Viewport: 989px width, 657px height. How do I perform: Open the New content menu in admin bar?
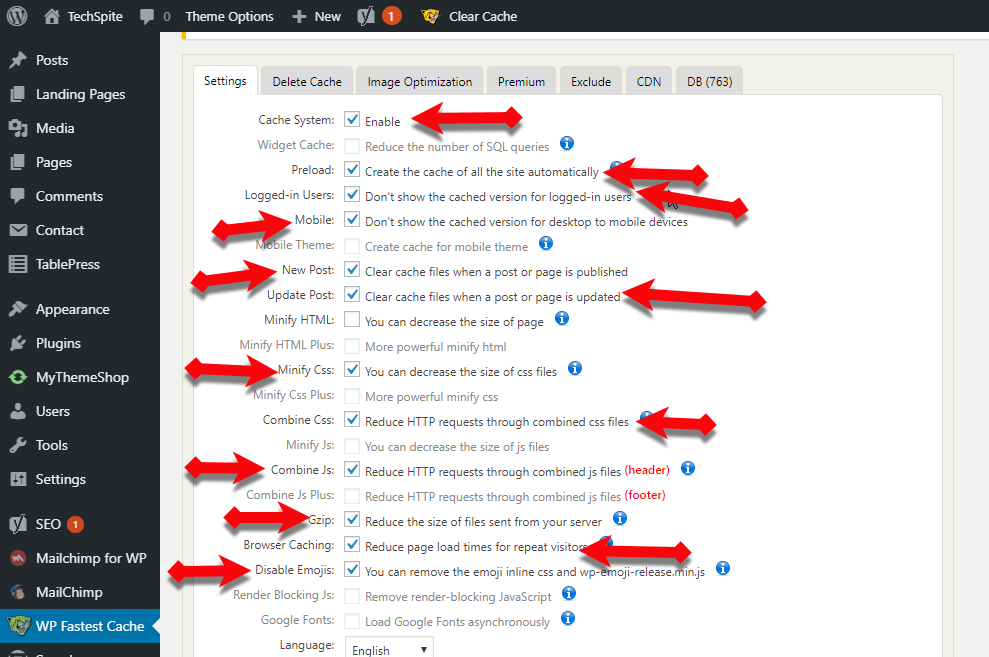316,16
